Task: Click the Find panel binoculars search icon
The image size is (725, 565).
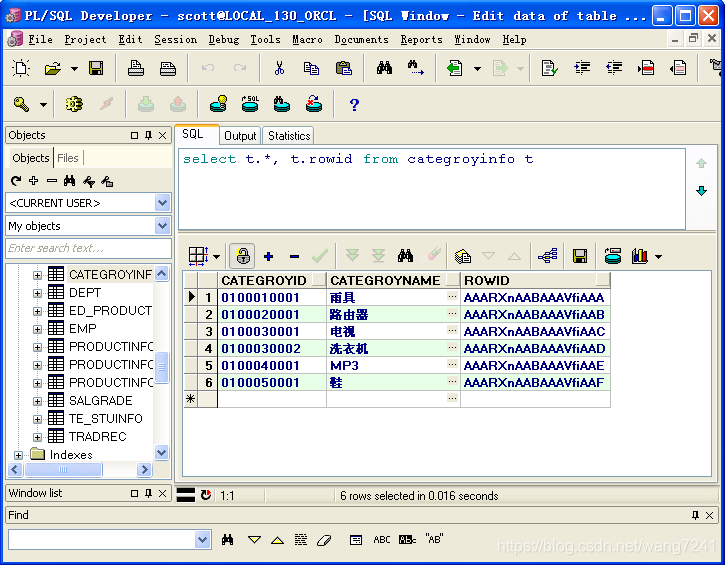Action: pyautogui.click(x=227, y=540)
